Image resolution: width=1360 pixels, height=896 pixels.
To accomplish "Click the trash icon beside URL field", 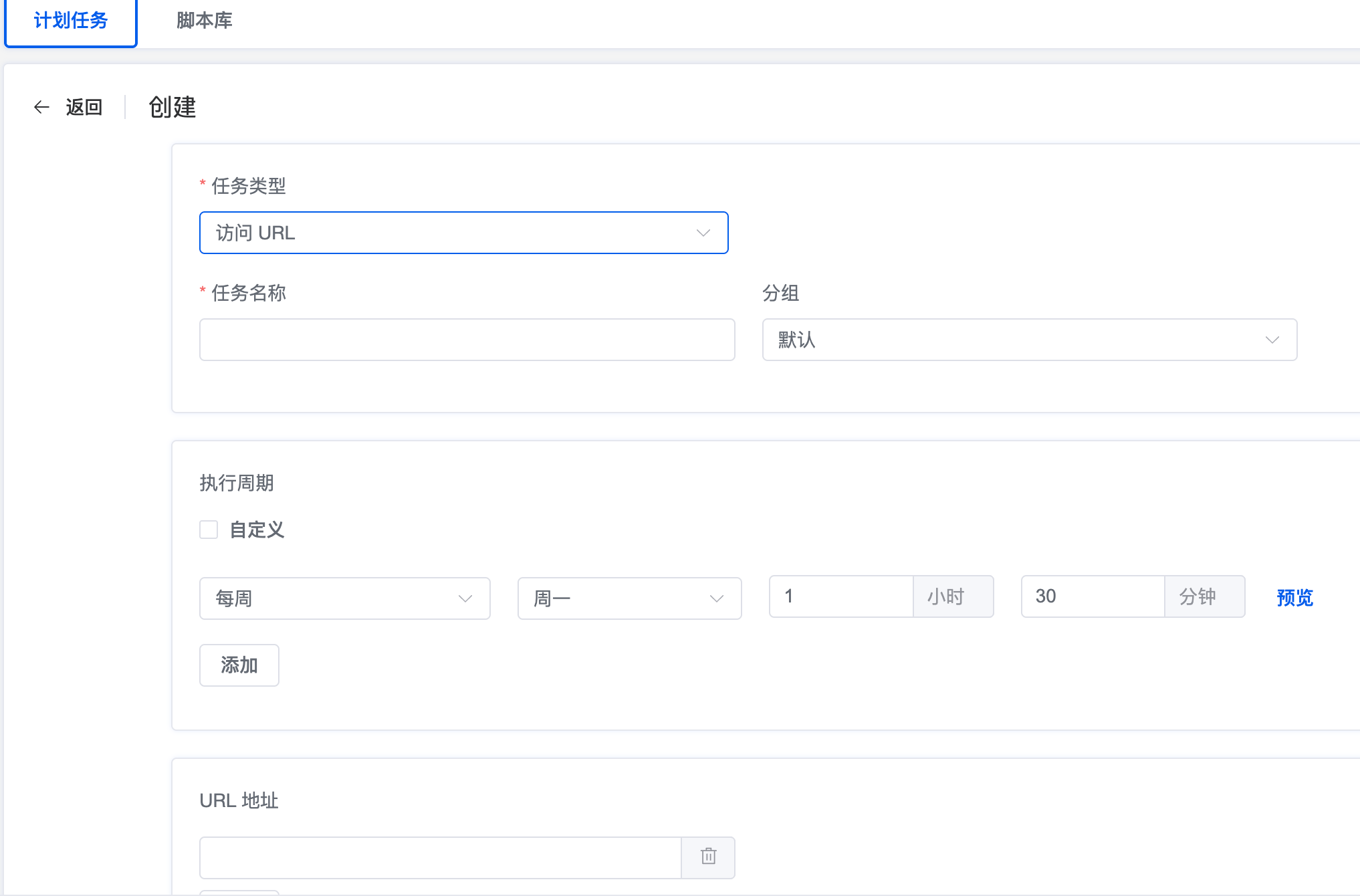I will pos(708,856).
